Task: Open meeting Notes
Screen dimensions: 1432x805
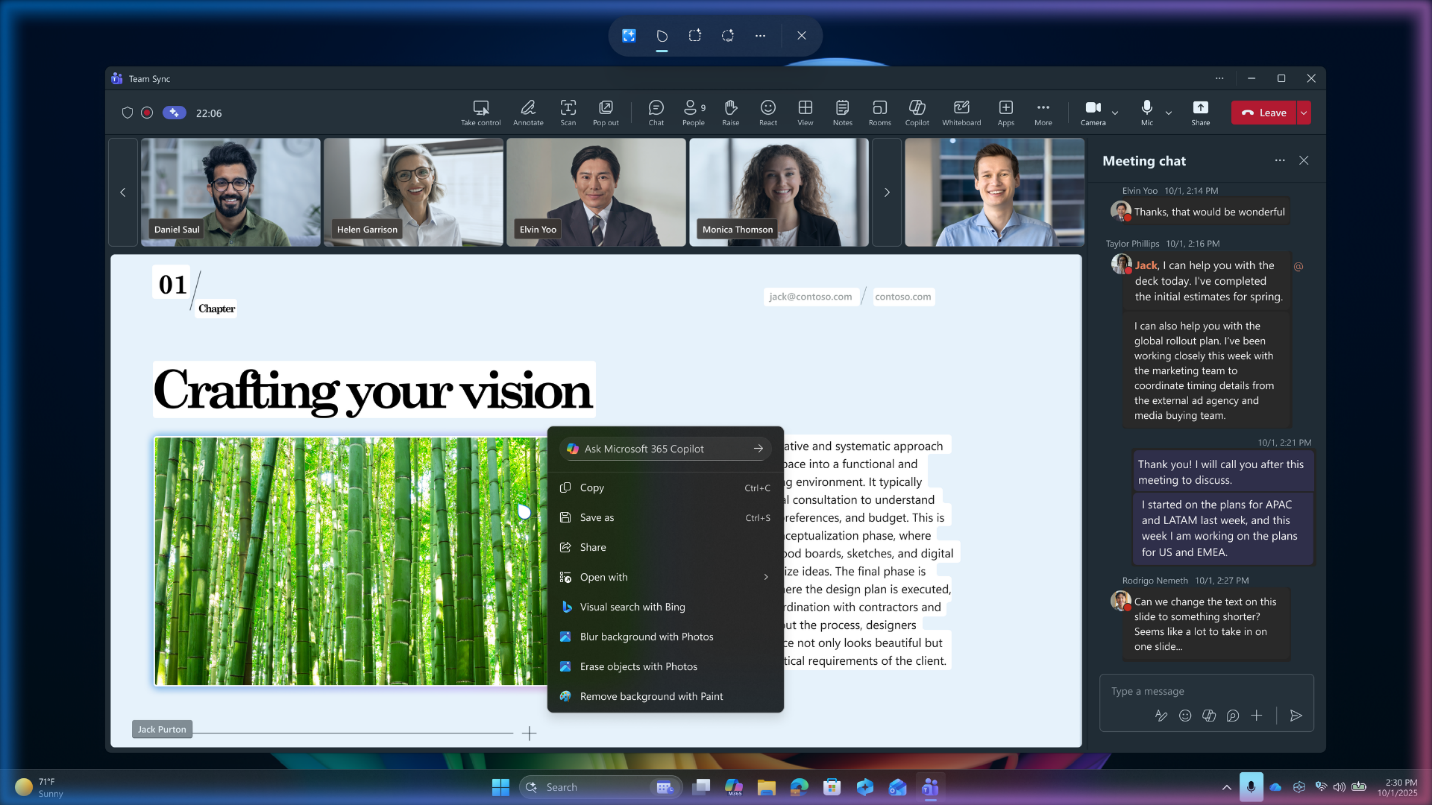Action: 842,112
